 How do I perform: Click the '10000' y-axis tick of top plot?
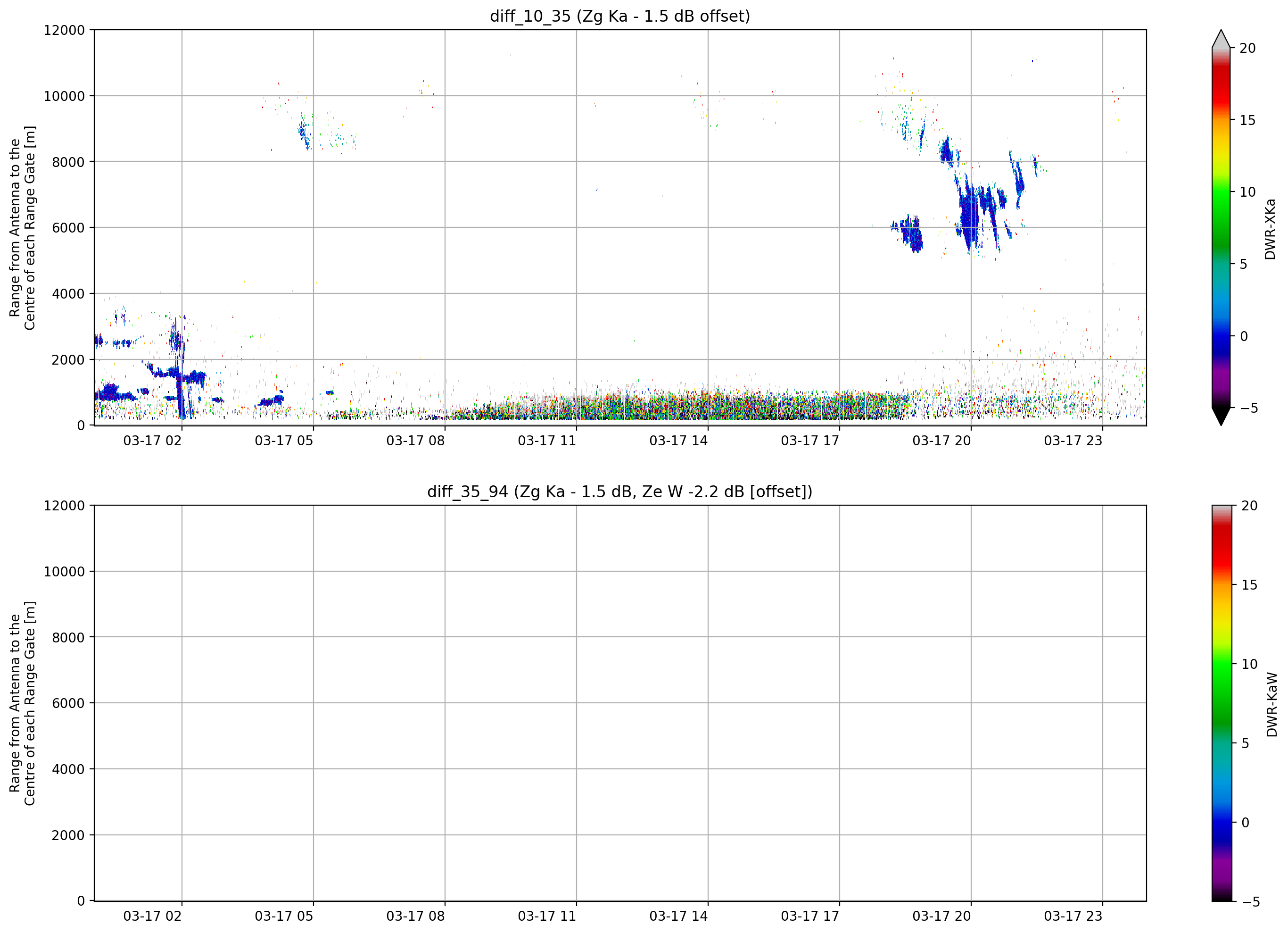(x=64, y=96)
